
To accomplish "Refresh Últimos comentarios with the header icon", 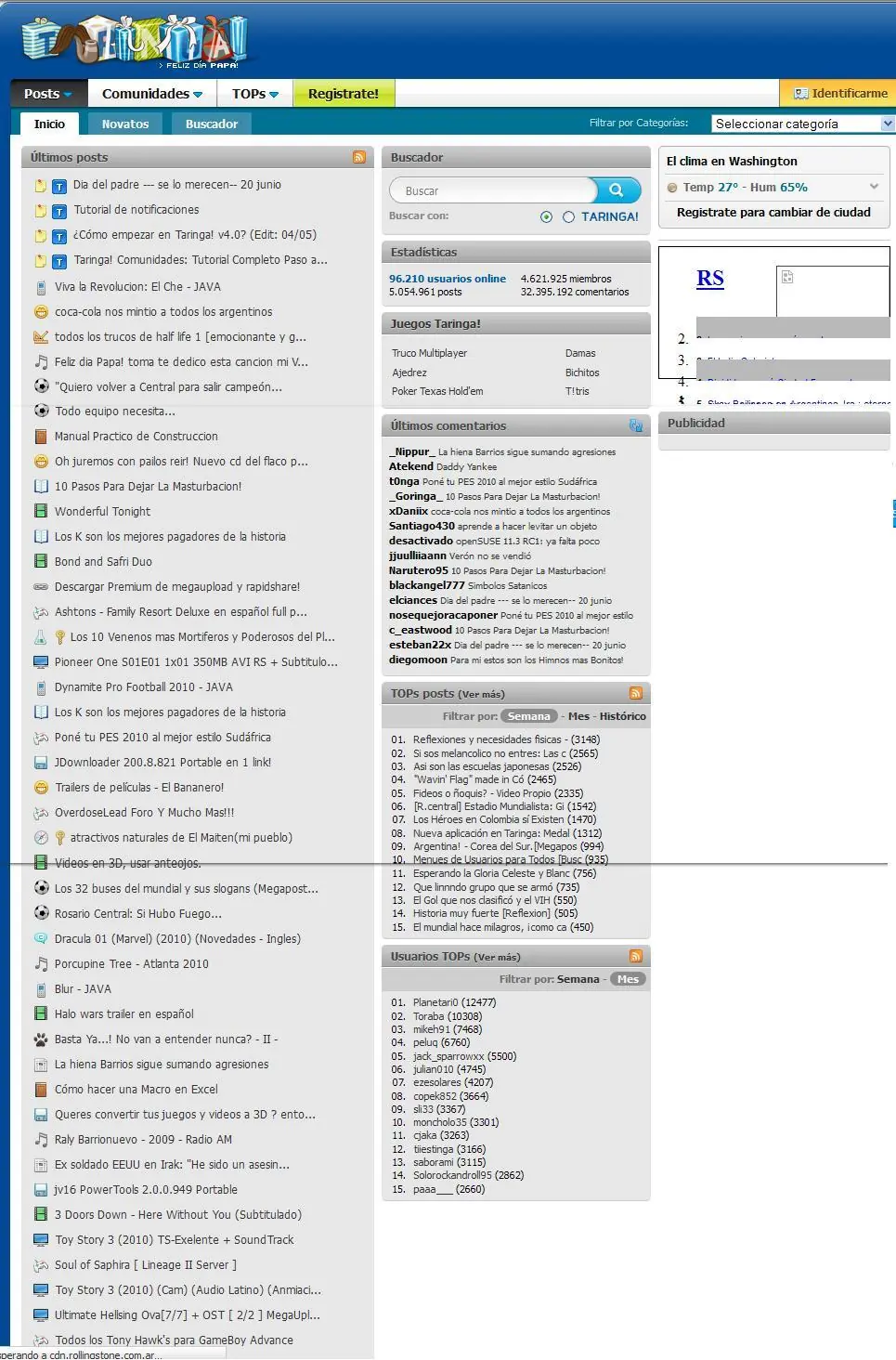I will 636,425.
